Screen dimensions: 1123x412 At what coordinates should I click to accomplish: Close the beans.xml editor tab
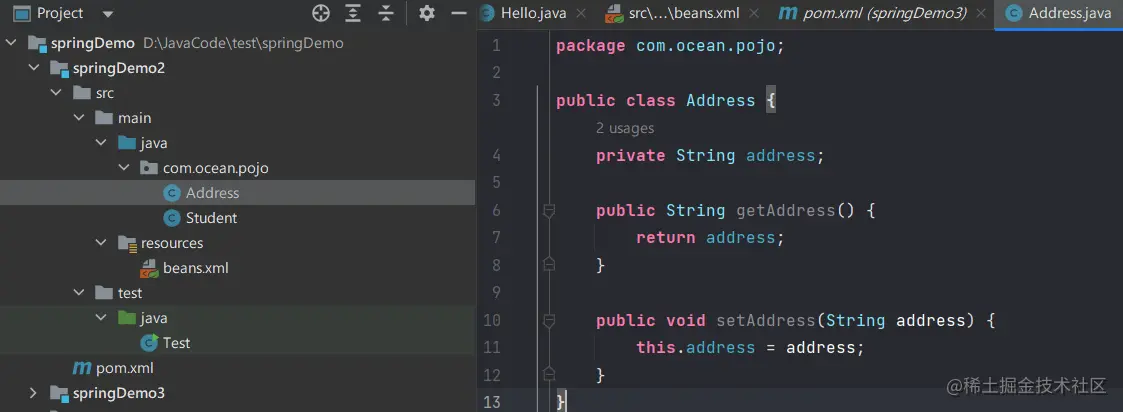pyautogui.click(x=753, y=13)
